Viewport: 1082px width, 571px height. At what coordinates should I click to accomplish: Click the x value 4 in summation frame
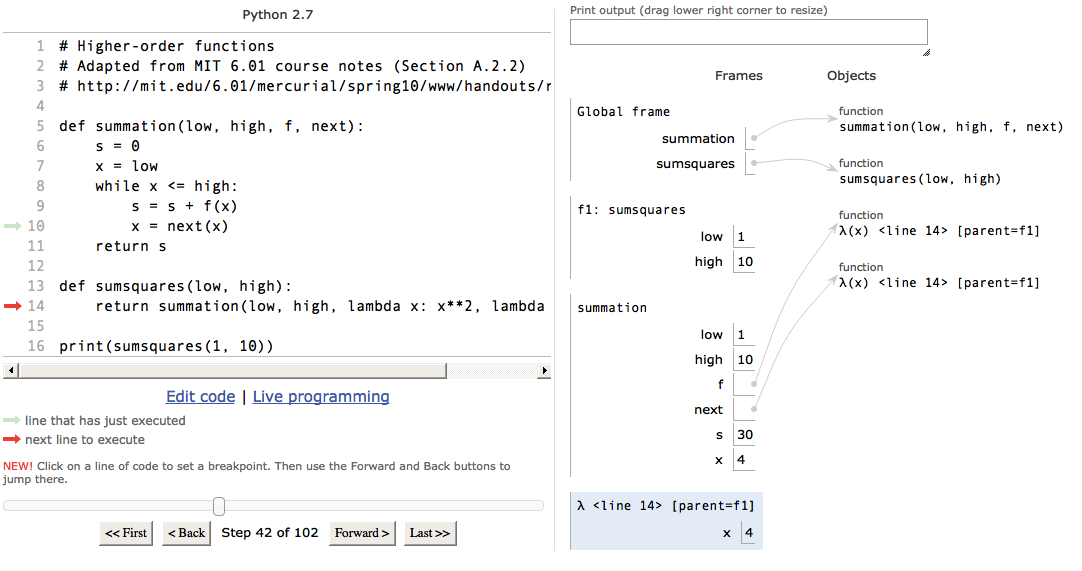point(743,460)
